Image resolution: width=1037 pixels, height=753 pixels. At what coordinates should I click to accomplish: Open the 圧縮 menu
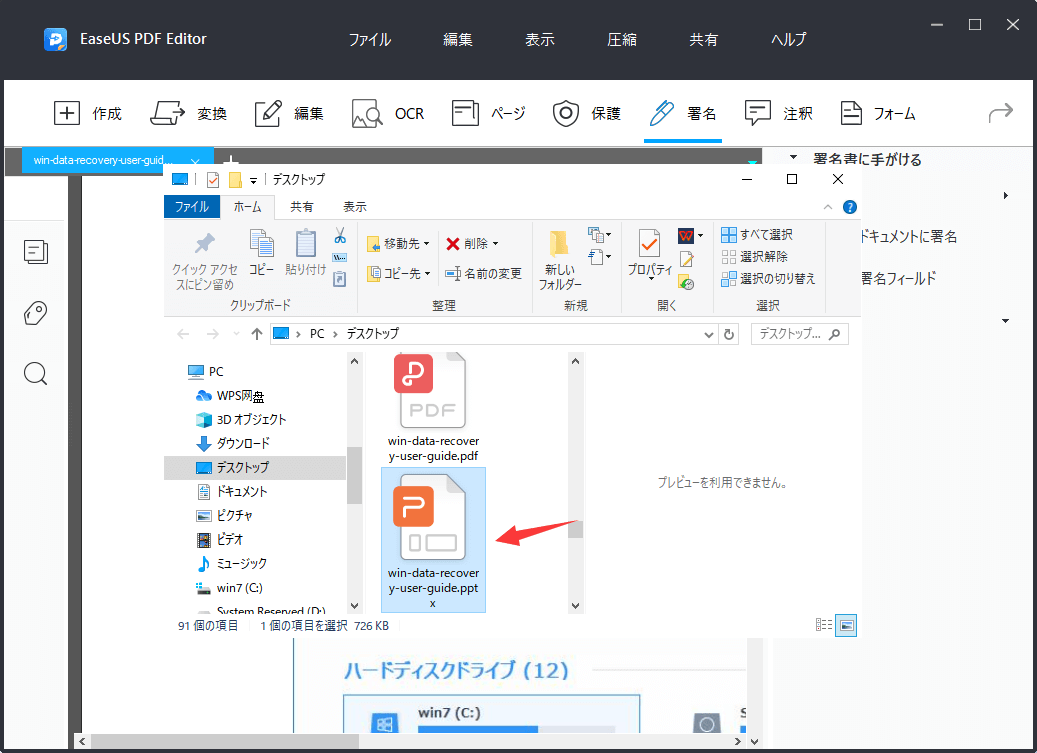[621, 39]
